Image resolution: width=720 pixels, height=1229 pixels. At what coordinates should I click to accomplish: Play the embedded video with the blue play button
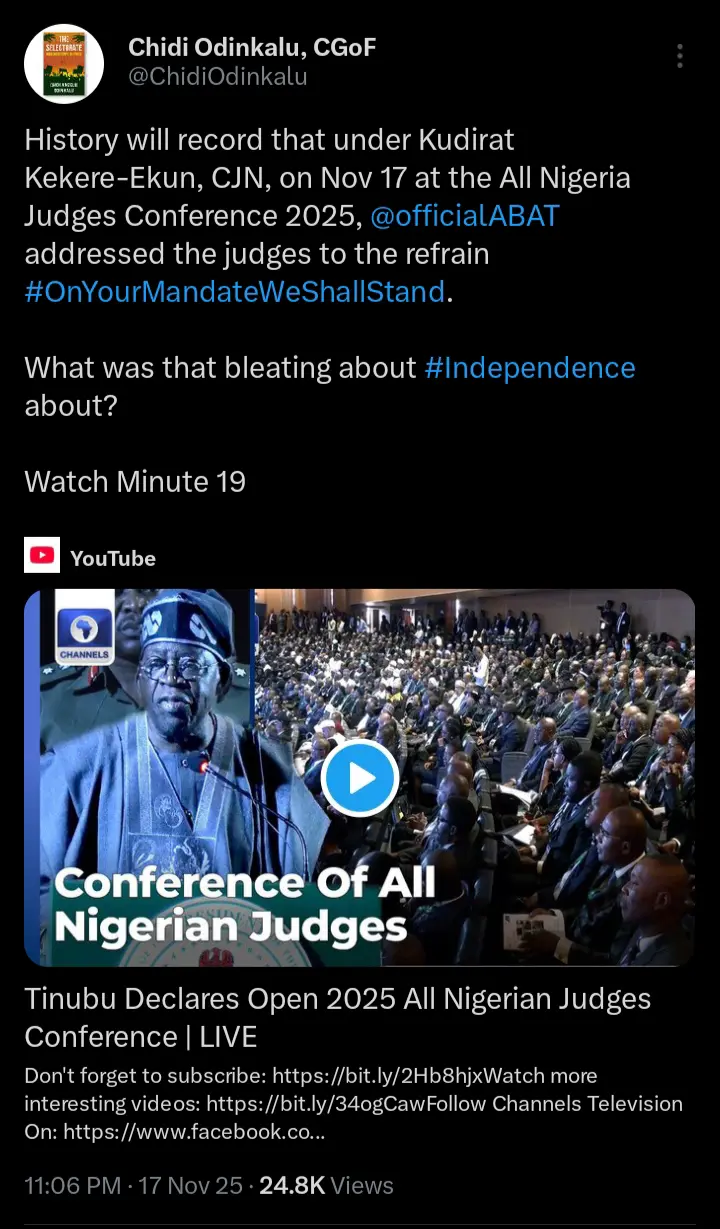click(x=360, y=777)
